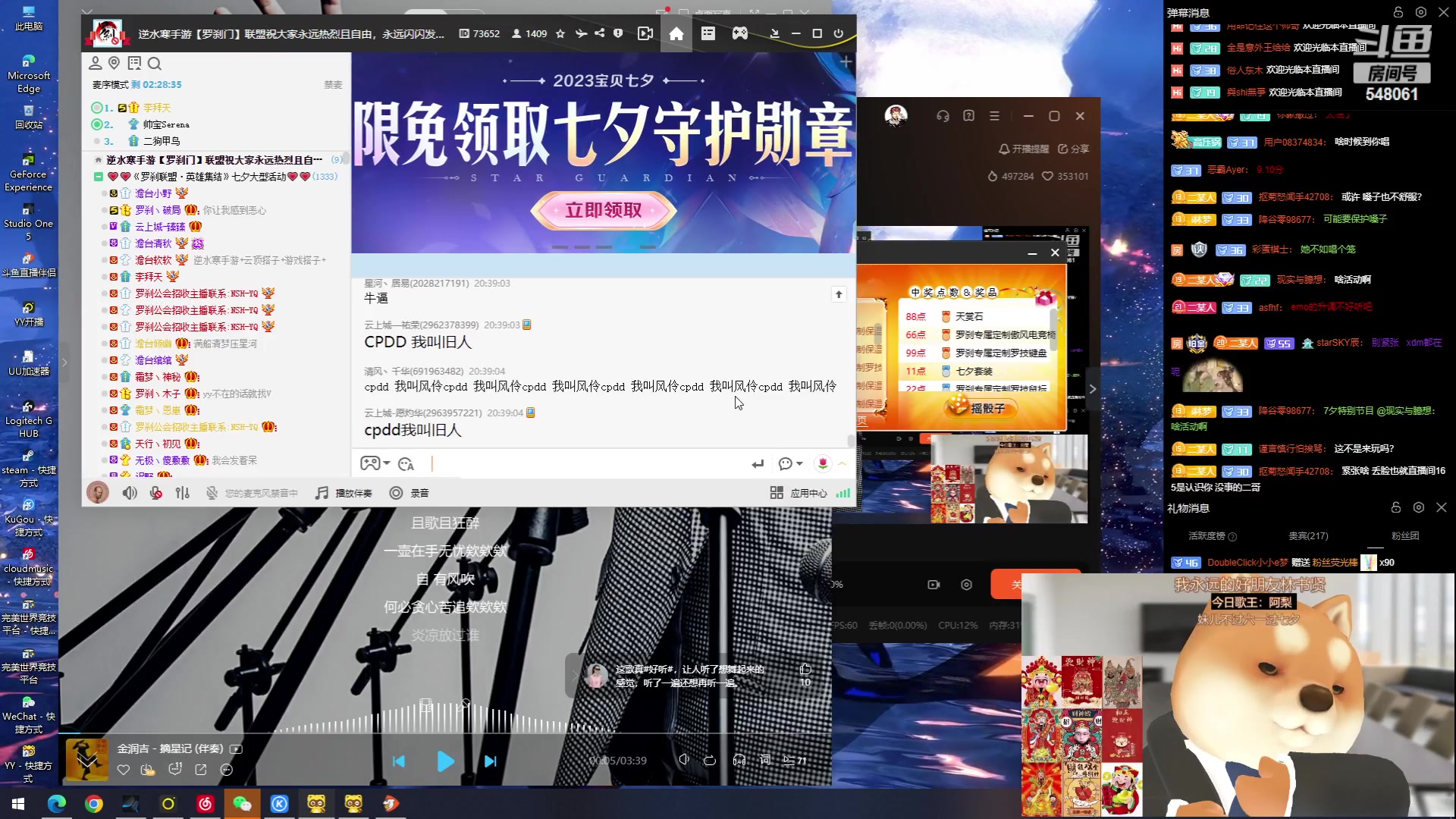Click the font style emoji icon in chat toolbar
1456x819 pixels.
coord(406,463)
